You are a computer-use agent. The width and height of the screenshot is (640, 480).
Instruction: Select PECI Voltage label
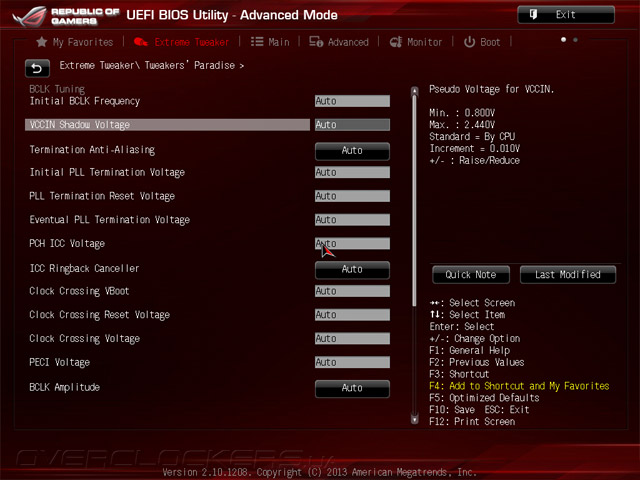[x=60, y=362]
